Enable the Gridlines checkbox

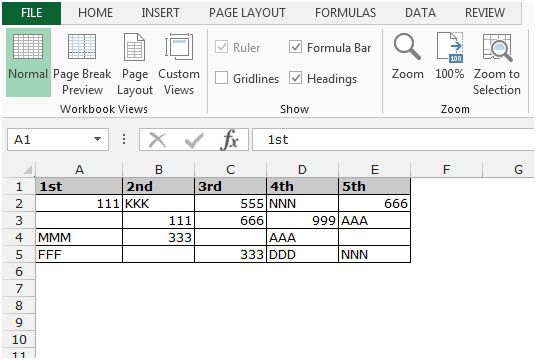(x=221, y=78)
